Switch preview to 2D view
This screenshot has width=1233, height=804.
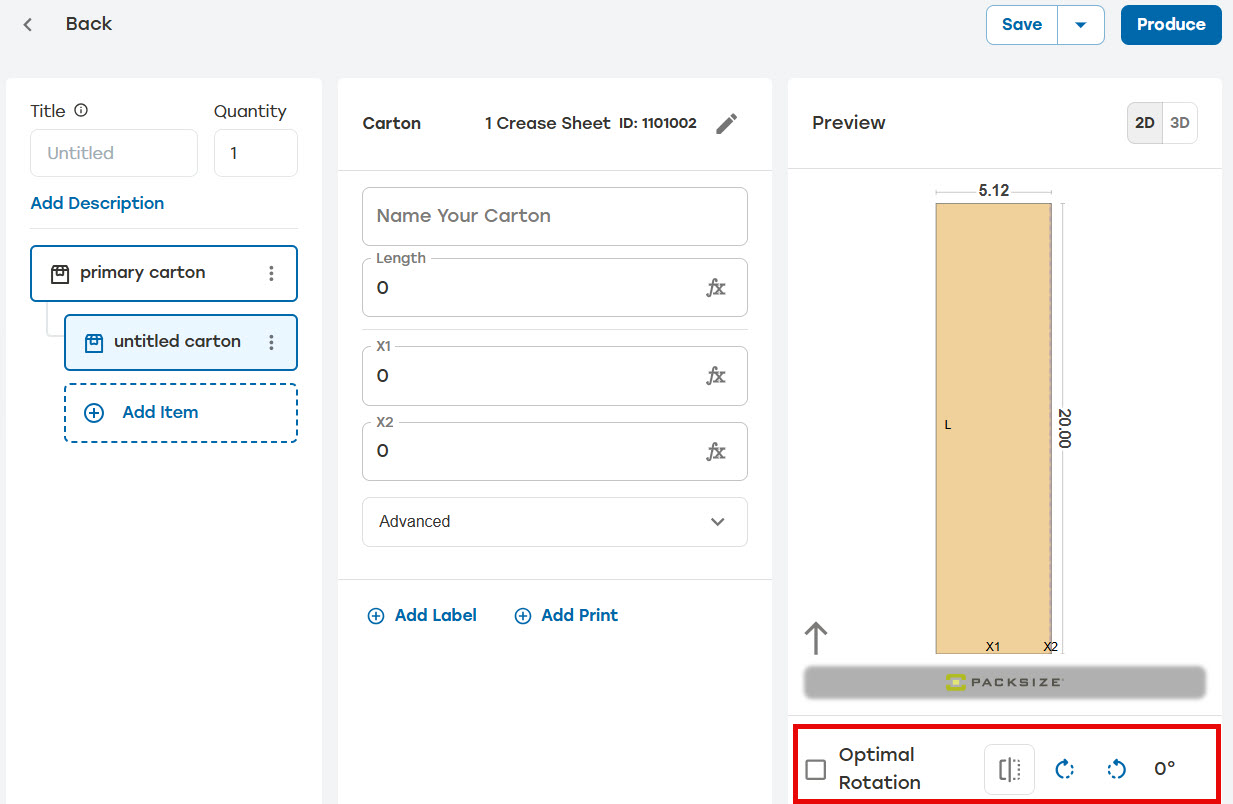click(1145, 123)
